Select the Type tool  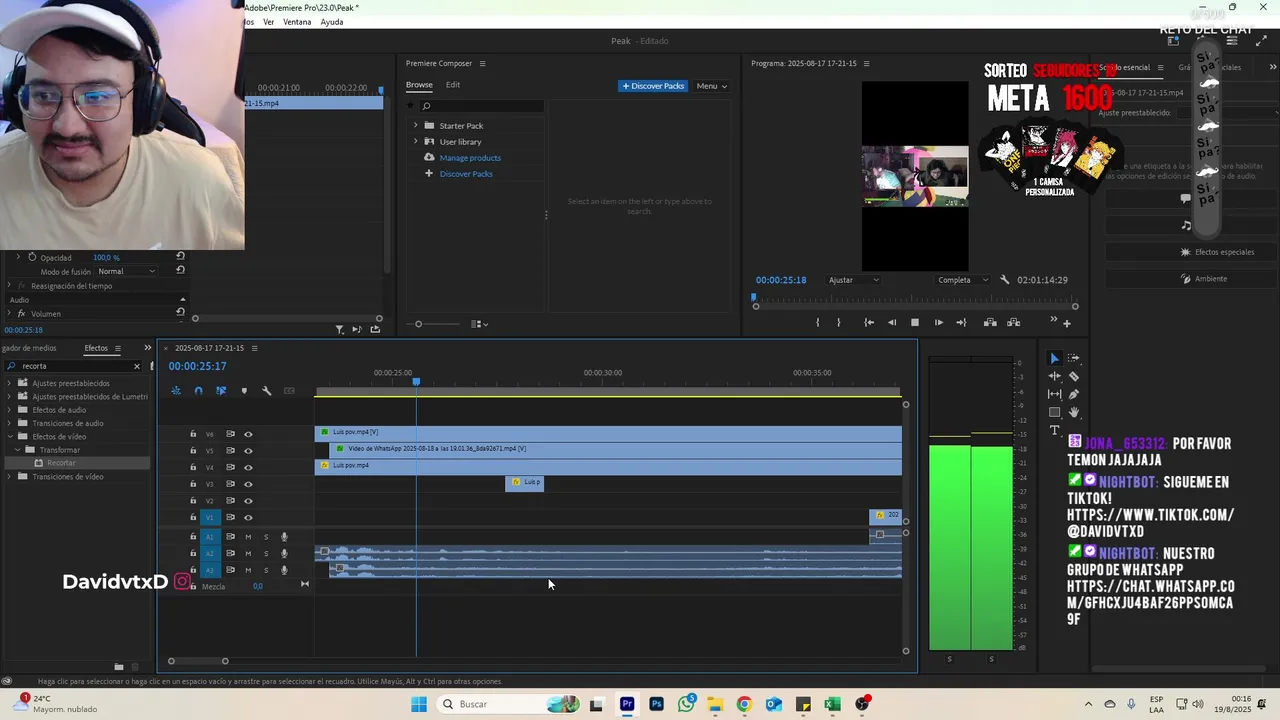1054,431
